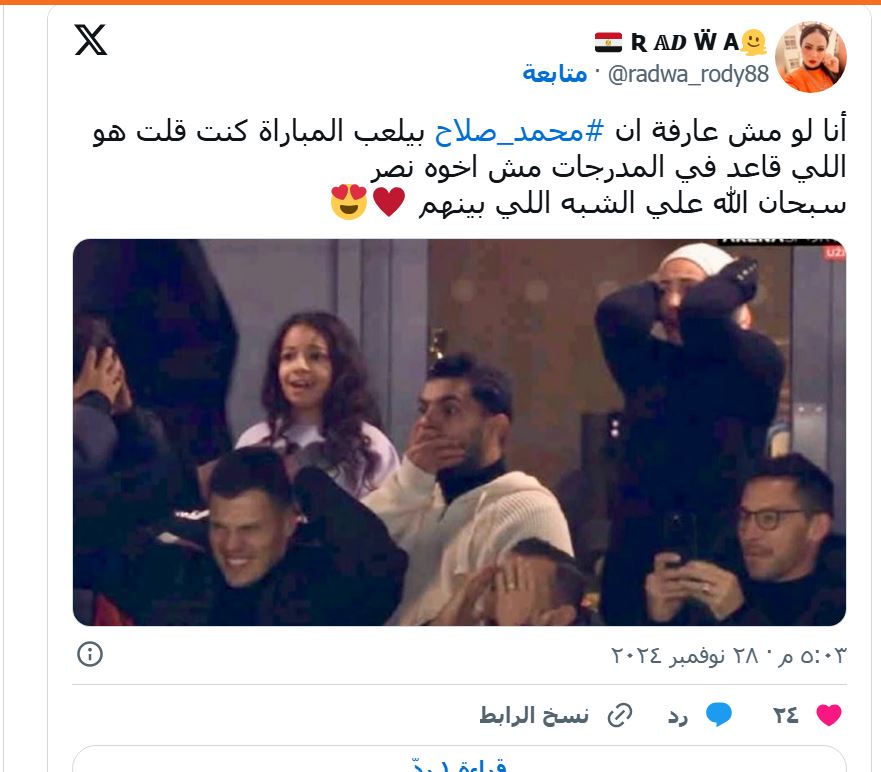This screenshot has width=881, height=772.
Task: Click the copy link chain icon
Action: (x=620, y=715)
